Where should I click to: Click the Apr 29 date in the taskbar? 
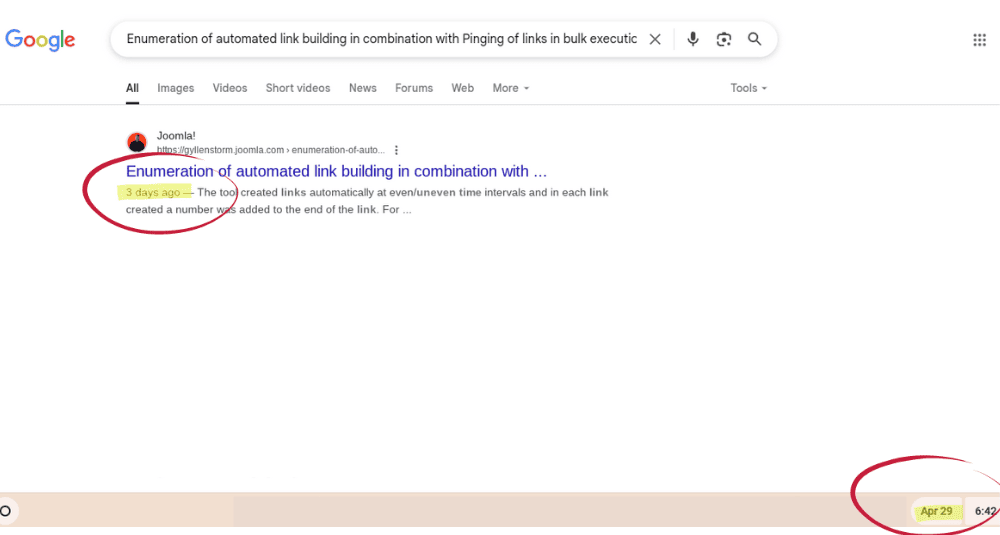(x=936, y=511)
